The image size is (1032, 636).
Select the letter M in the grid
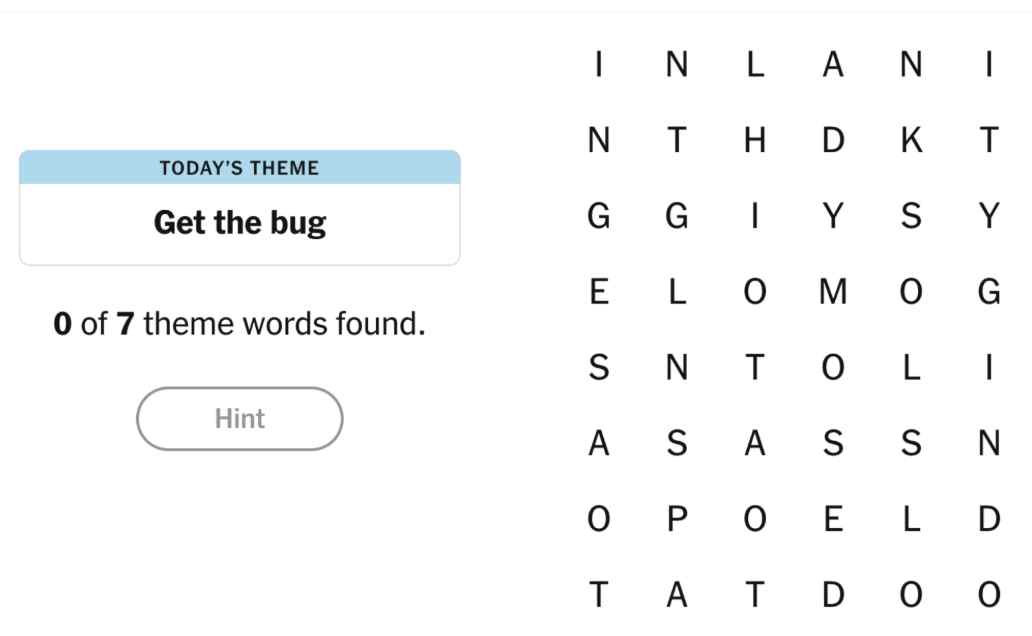(833, 292)
